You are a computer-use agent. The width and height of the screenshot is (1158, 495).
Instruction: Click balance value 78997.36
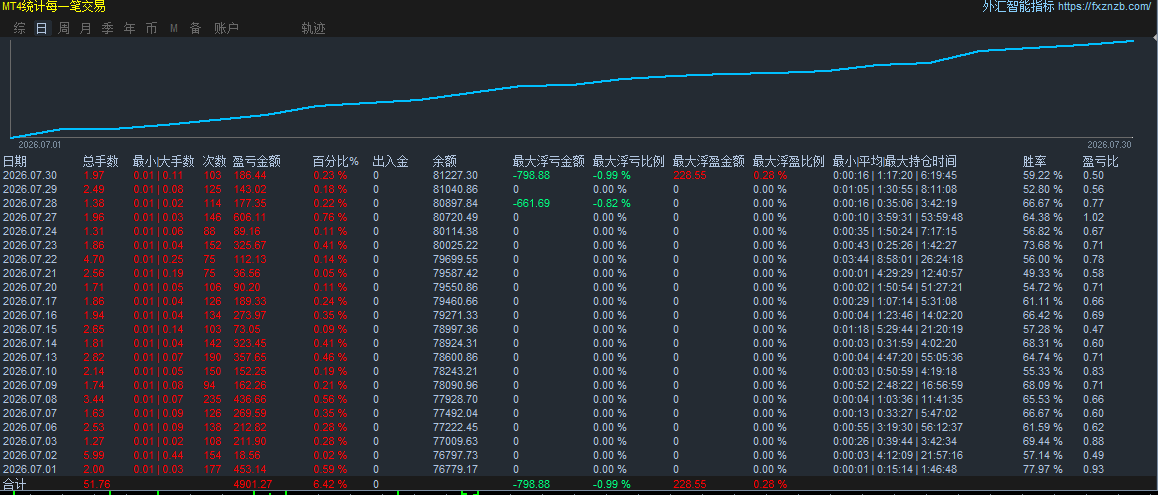[x=455, y=329]
